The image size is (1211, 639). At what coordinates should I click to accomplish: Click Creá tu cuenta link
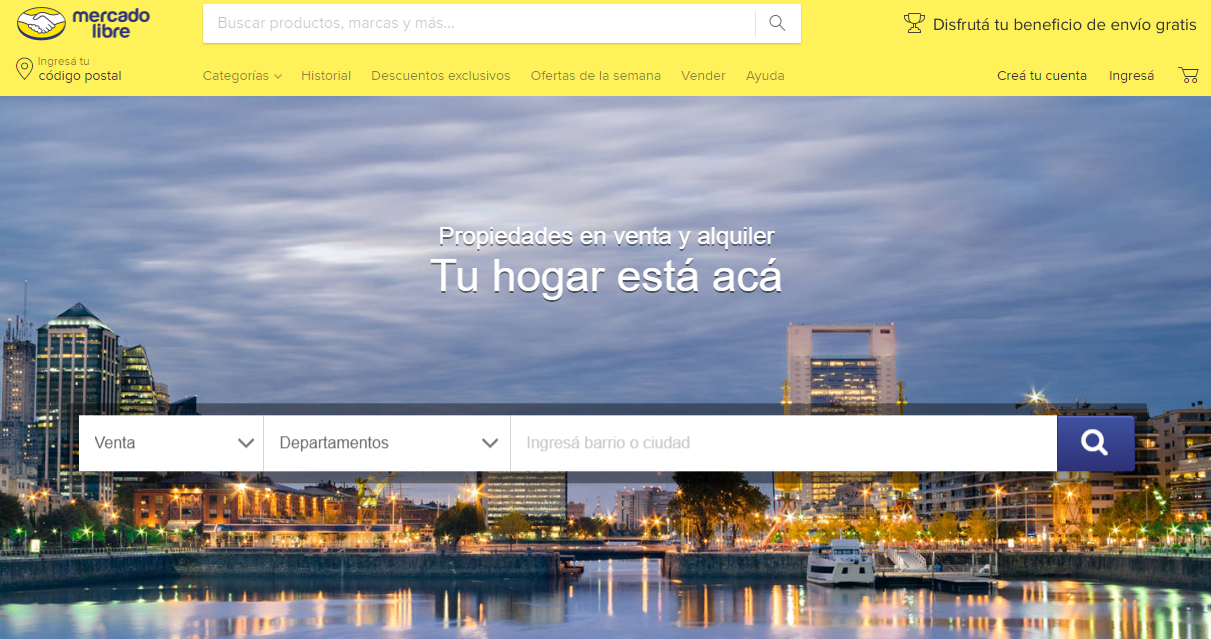[x=1042, y=75]
